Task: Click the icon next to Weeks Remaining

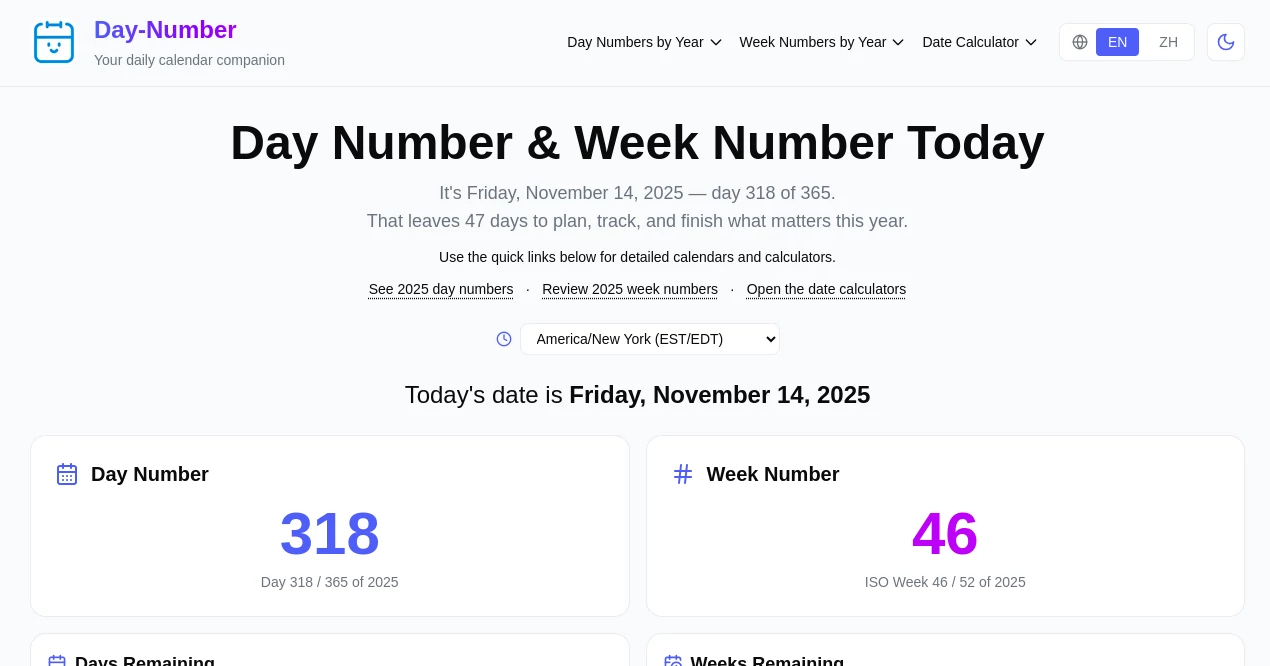Action: [x=673, y=661]
